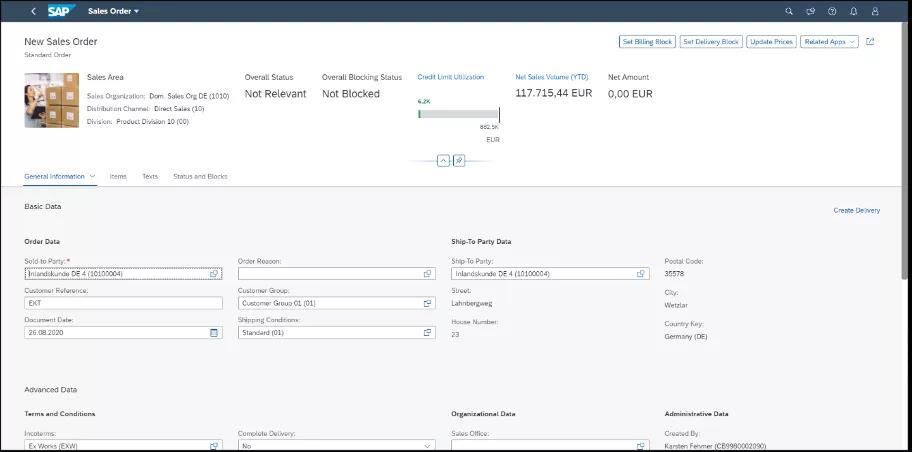Open value help for Sales Office

pos(641,446)
